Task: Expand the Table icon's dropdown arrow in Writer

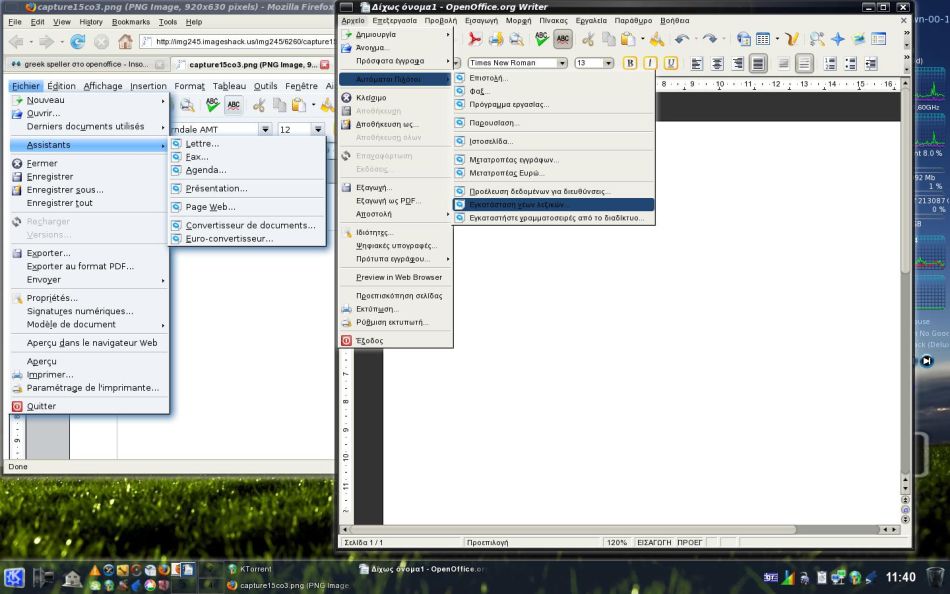Action: (777, 39)
